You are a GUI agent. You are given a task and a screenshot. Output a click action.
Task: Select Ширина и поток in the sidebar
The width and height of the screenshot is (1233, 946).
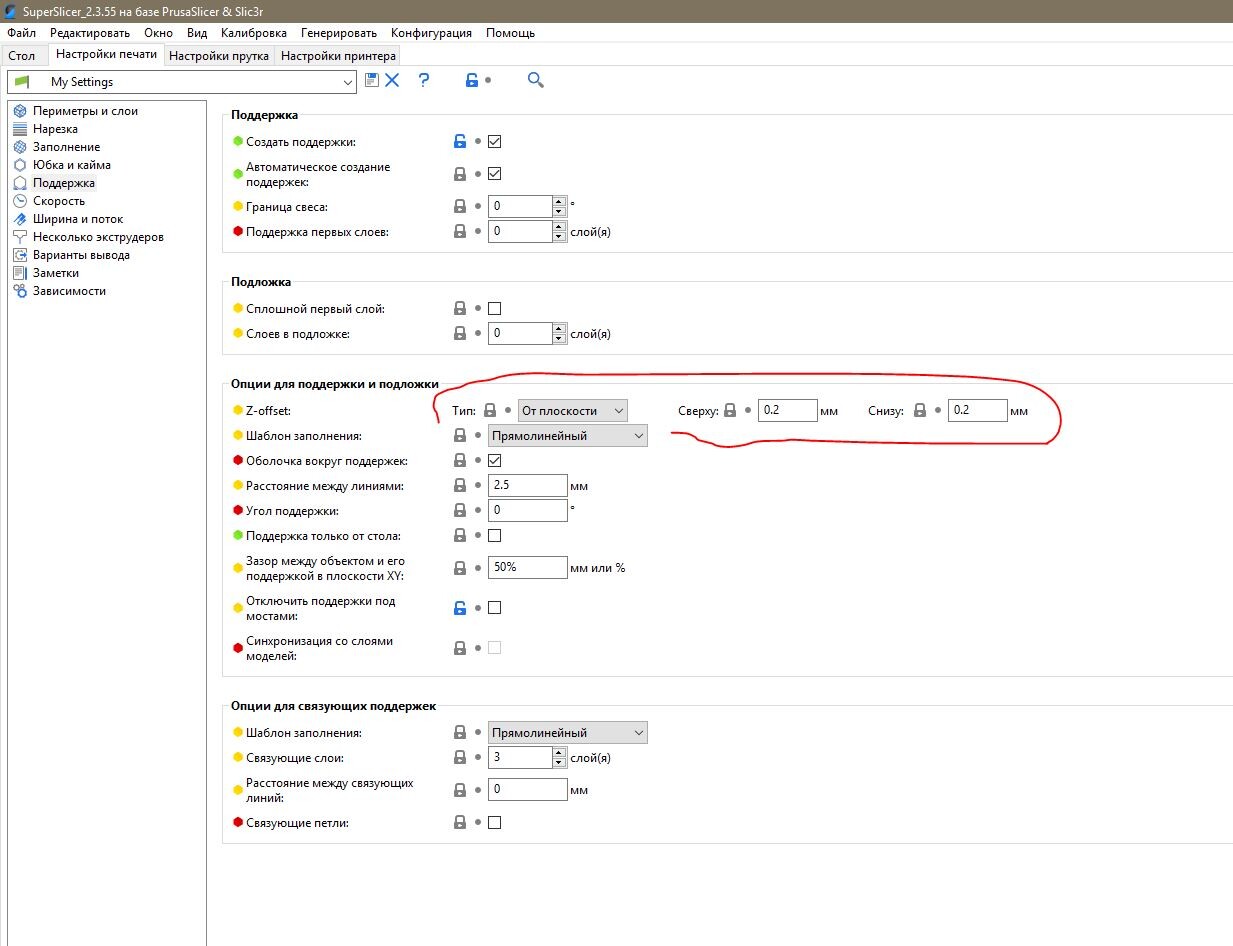[x=78, y=219]
